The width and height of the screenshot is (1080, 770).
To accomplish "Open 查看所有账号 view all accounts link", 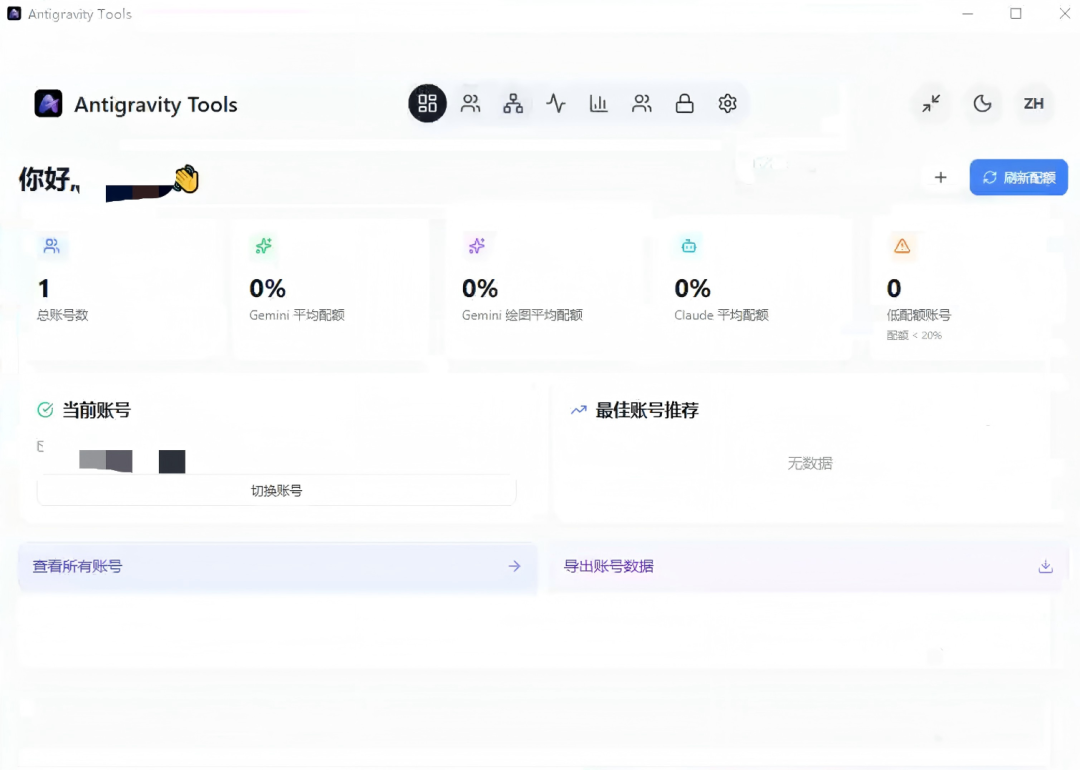I will coord(277,566).
